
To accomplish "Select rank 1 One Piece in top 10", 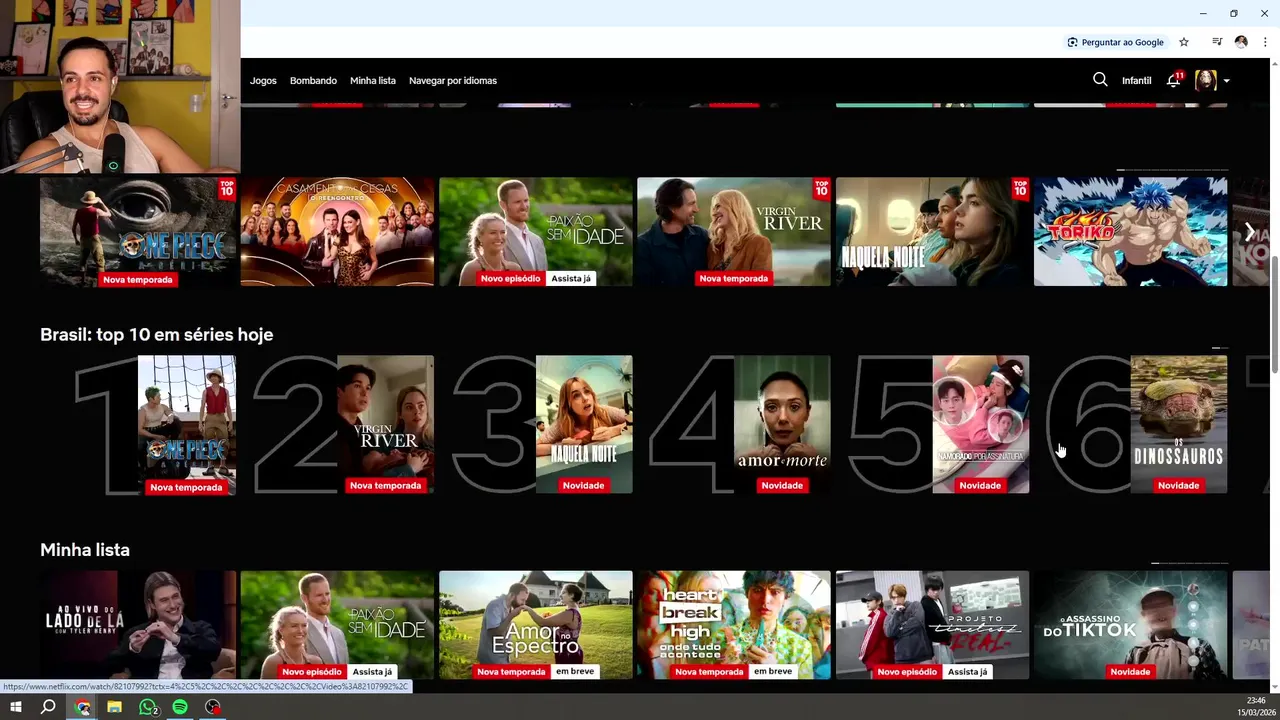I will tap(186, 425).
